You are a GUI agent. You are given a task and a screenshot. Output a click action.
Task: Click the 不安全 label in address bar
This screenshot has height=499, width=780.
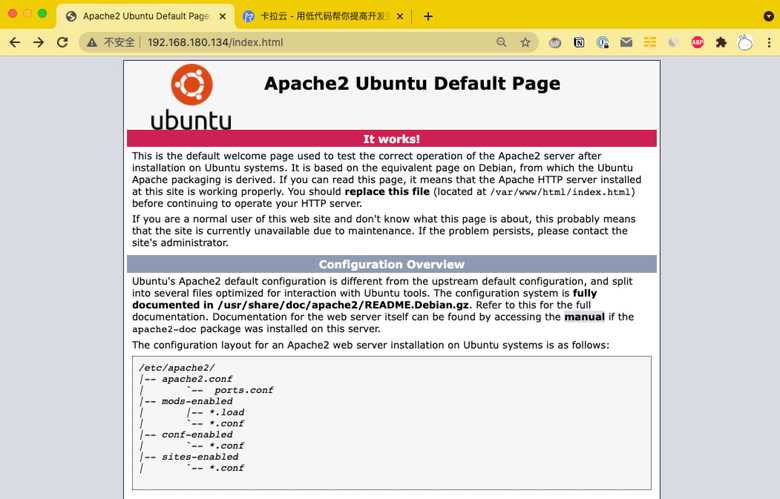pos(119,42)
